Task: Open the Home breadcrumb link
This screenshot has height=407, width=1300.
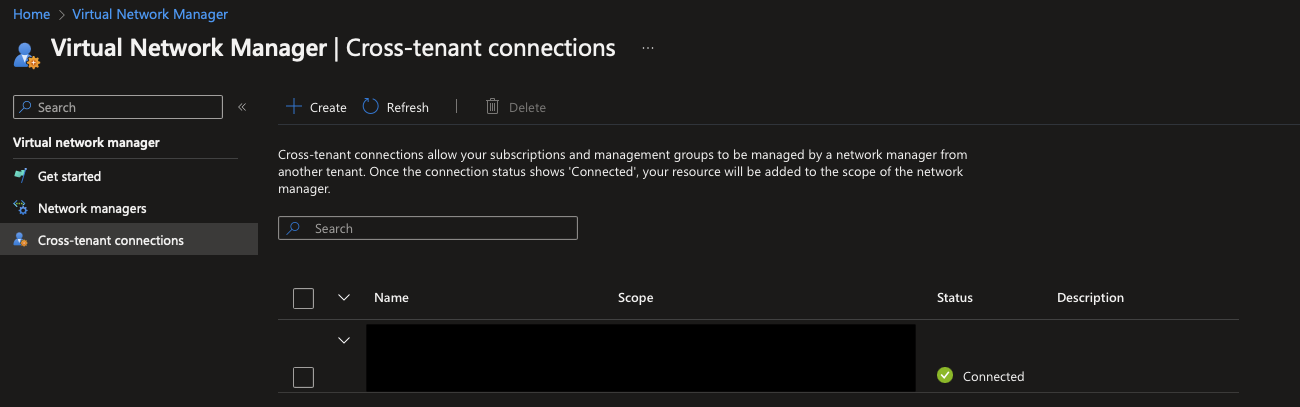Action: (x=31, y=14)
